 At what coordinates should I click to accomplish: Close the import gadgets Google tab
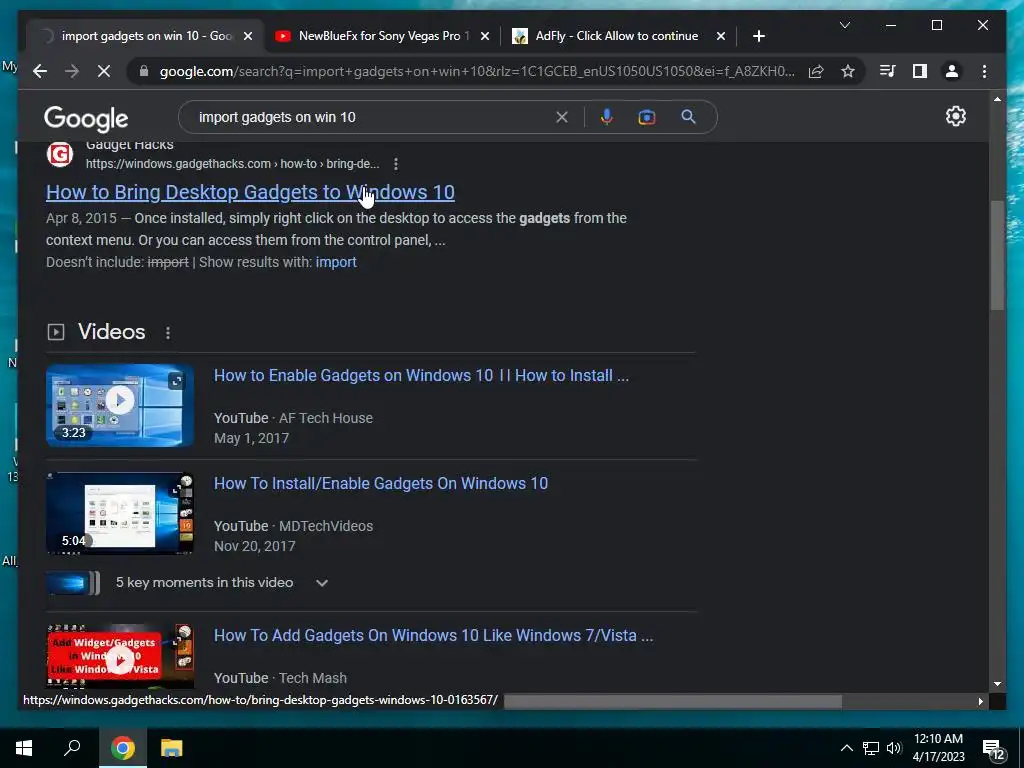click(x=248, y=36)
